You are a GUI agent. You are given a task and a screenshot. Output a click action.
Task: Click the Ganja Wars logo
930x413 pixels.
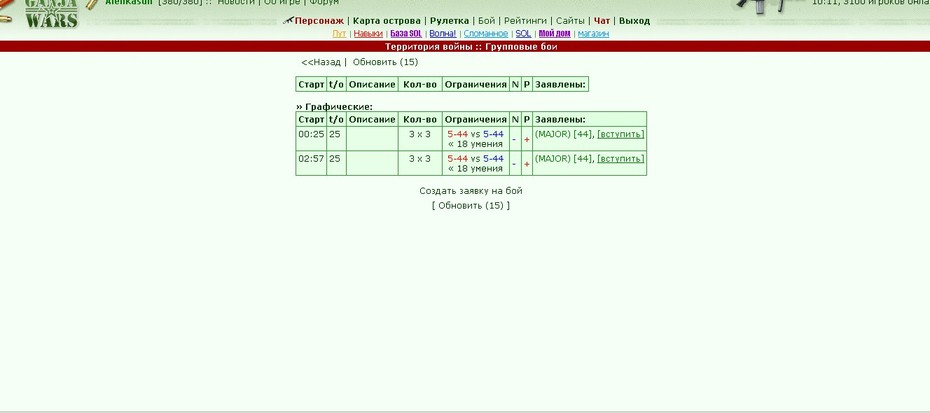52,14
